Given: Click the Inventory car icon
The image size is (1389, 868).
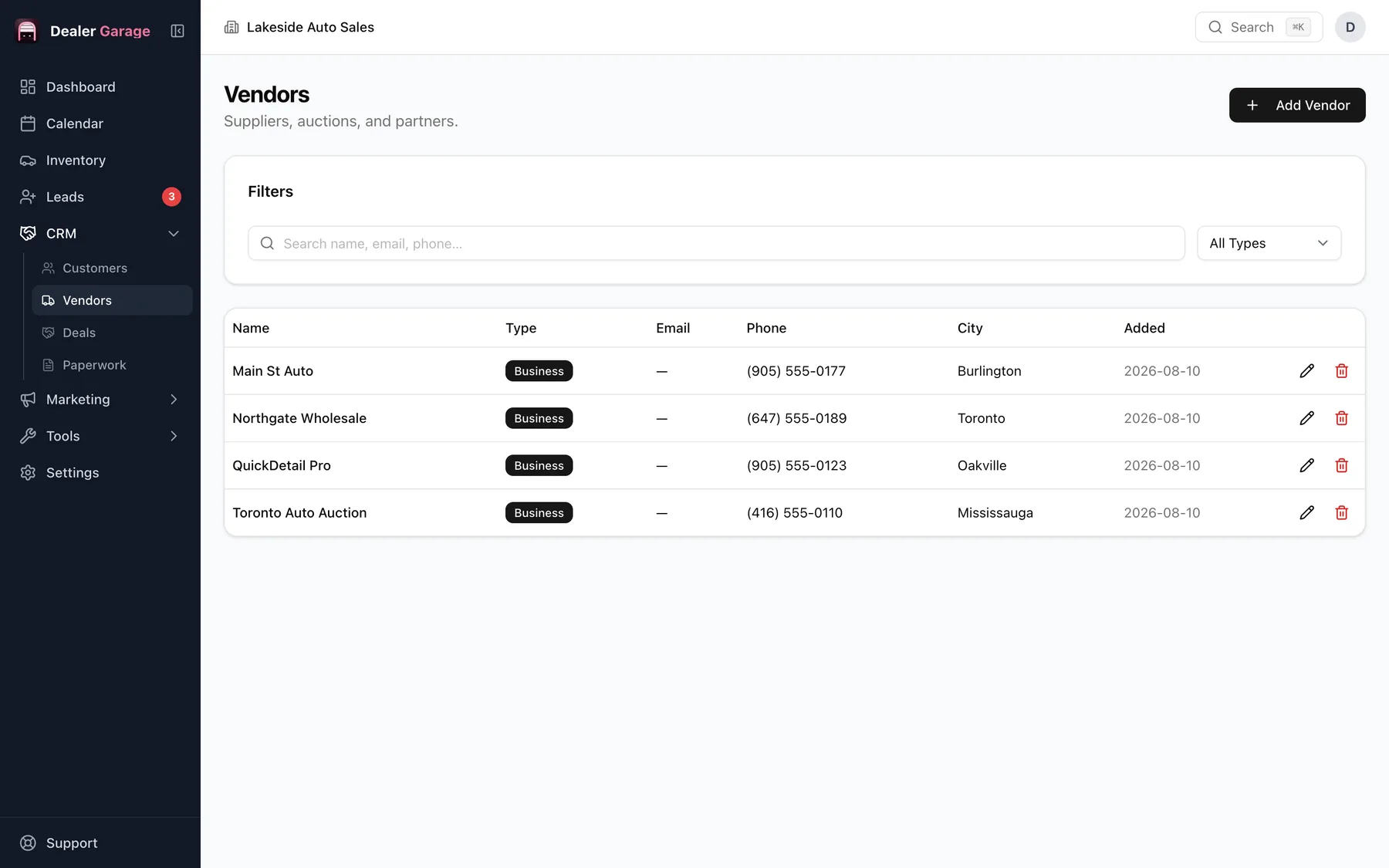Looking at the screenshot, I should (28, 160).
